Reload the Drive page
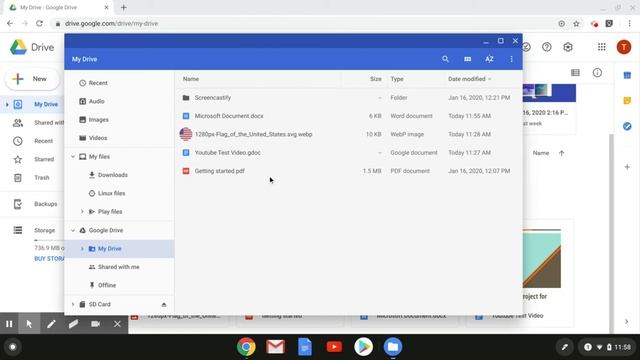The height and width of the screenshot is (360, 640). (39, 24)
